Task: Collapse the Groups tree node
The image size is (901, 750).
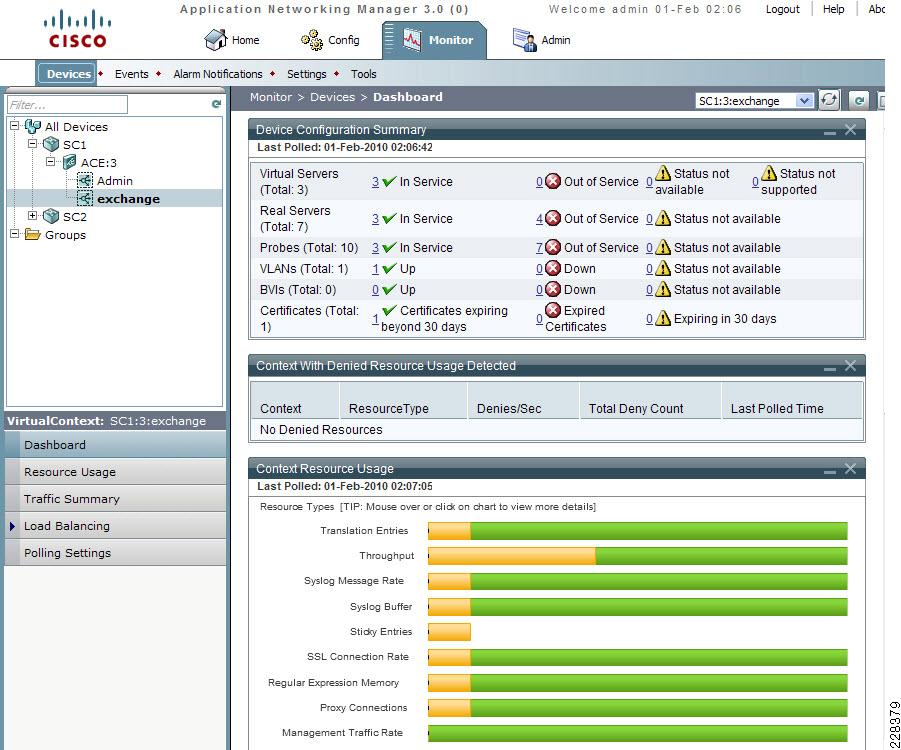Action: point(15,234)
